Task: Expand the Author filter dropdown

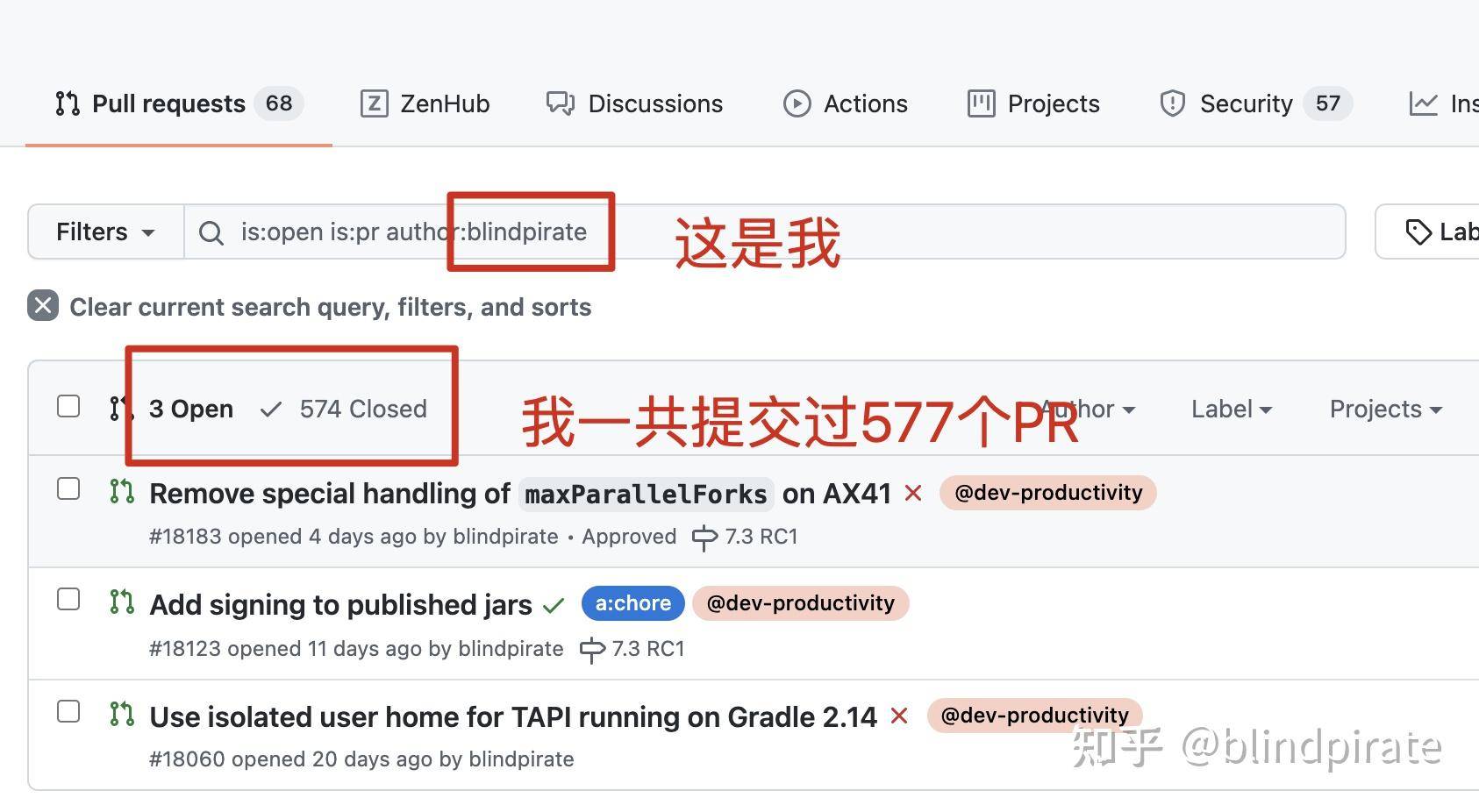Action: point(1088,409)
